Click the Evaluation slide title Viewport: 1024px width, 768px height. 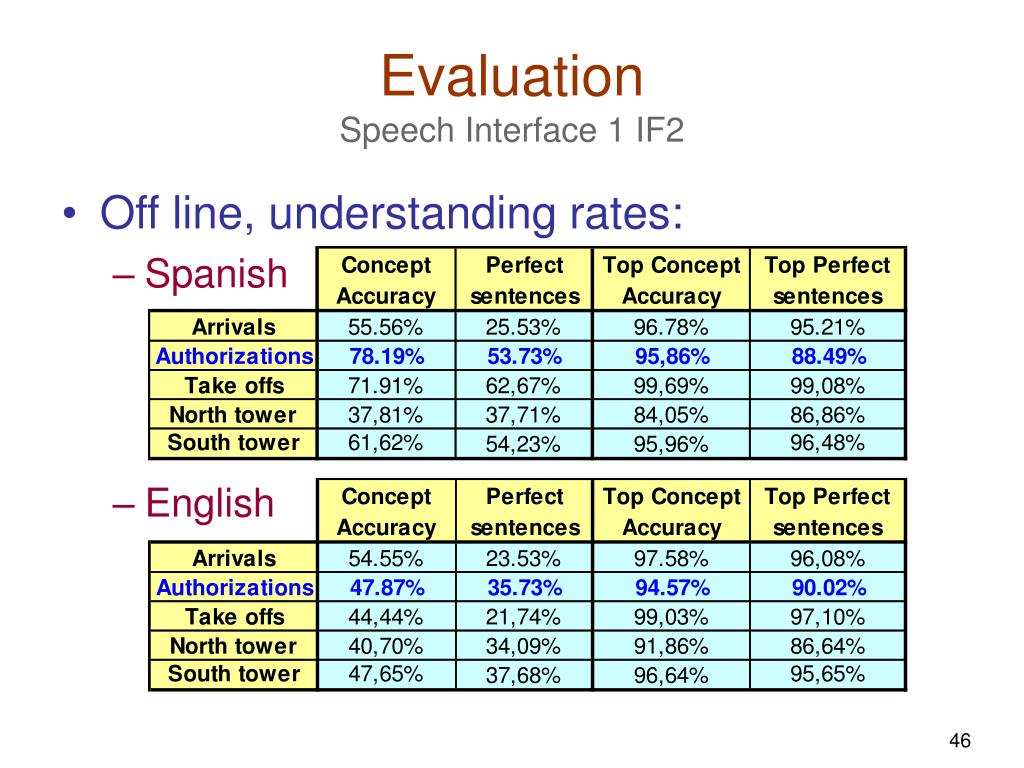pos(512,76)
